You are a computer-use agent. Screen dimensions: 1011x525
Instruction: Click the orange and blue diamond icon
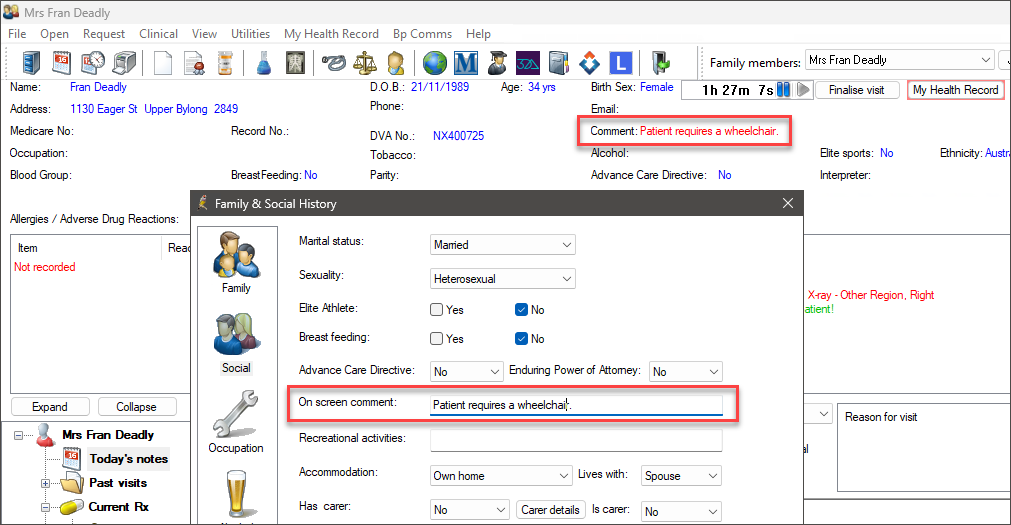[589, 63]
